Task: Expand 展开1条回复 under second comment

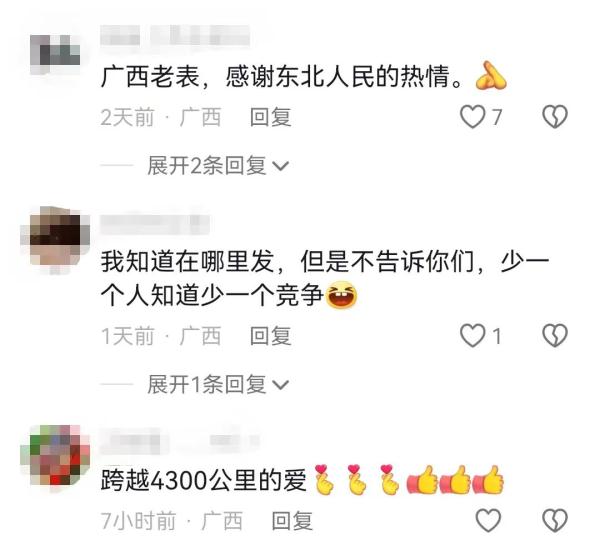Action: [x=217, y=384]
